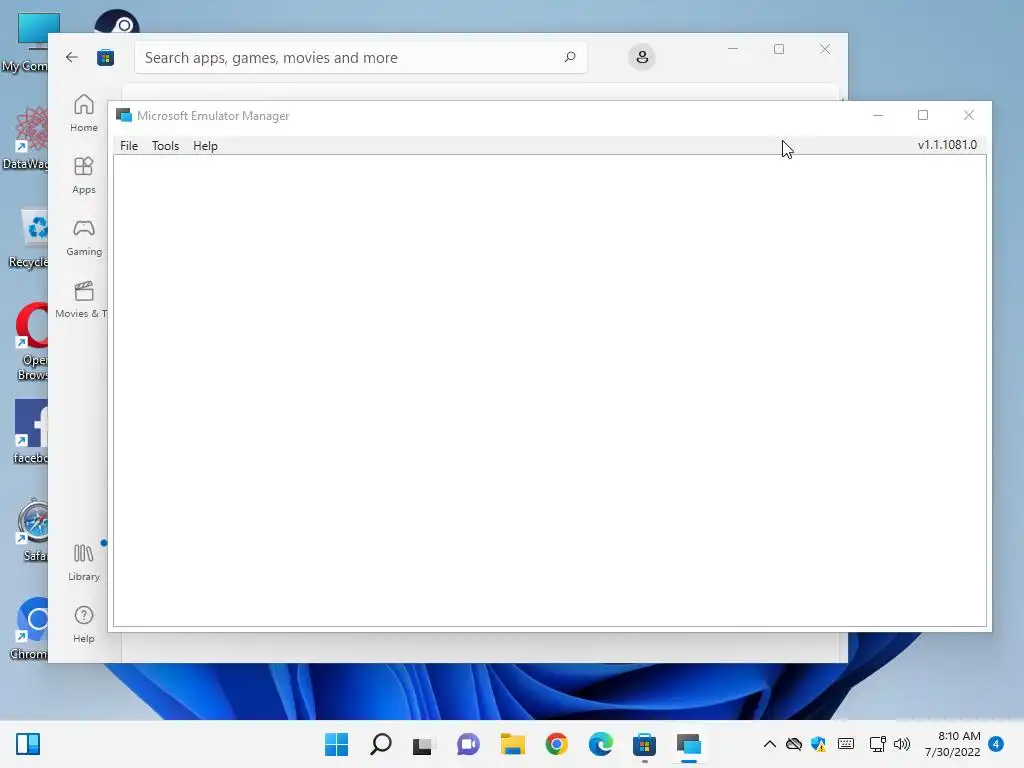
Task: Open Help in Microsoft Store sidebar
Action: click(x=84, y=624)
